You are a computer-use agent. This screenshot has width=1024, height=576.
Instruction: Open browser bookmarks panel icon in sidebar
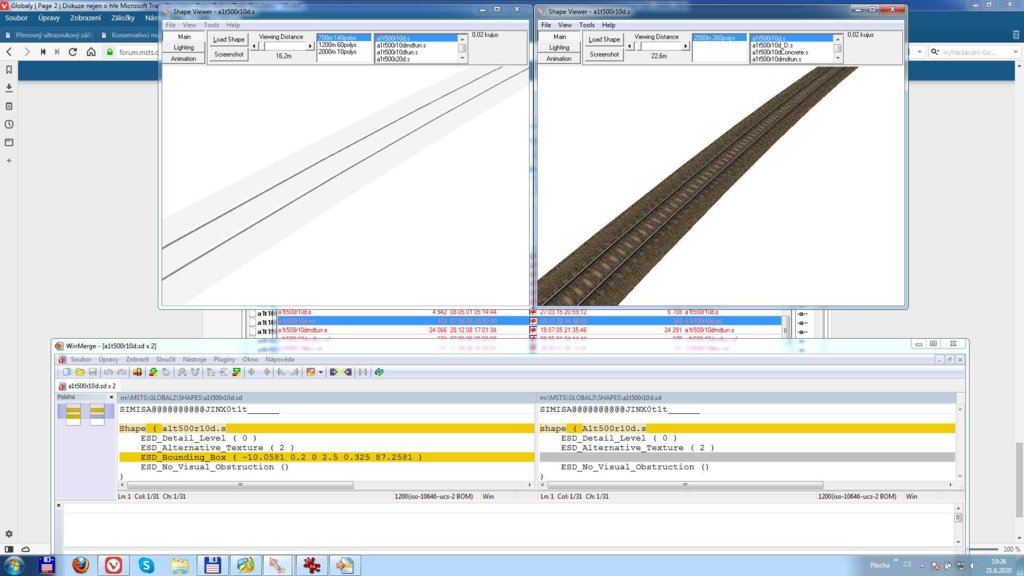coord(9,70)
